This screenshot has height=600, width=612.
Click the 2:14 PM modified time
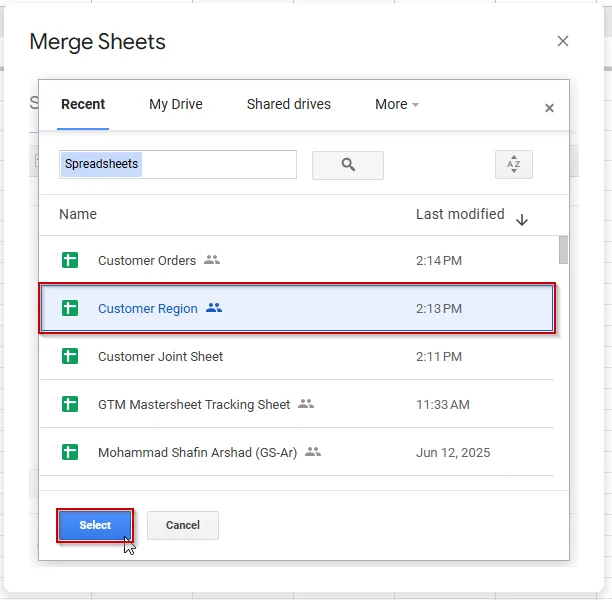(x=439, y=260)
